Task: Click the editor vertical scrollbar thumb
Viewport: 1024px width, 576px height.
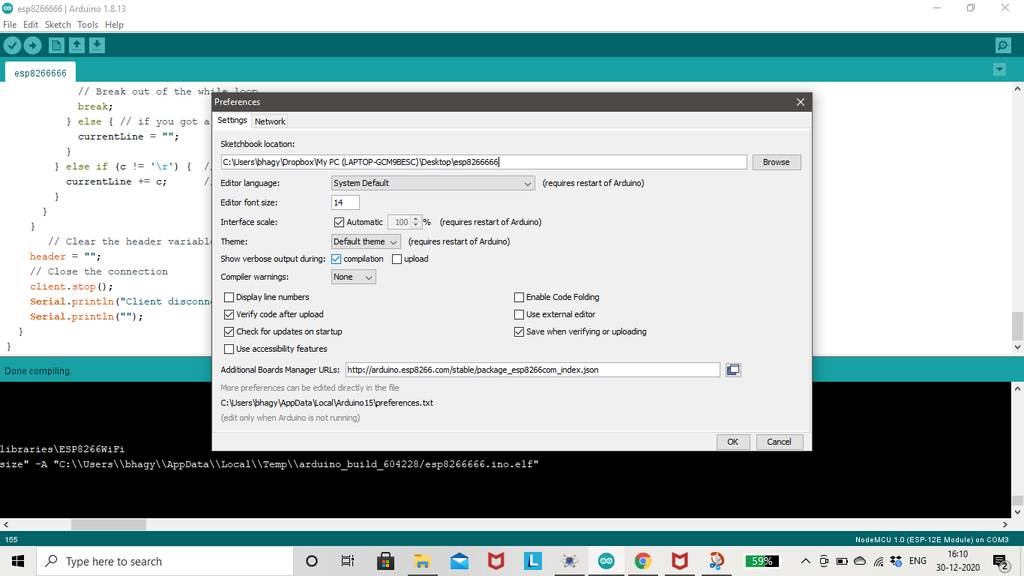Action: click(1017, 325)
